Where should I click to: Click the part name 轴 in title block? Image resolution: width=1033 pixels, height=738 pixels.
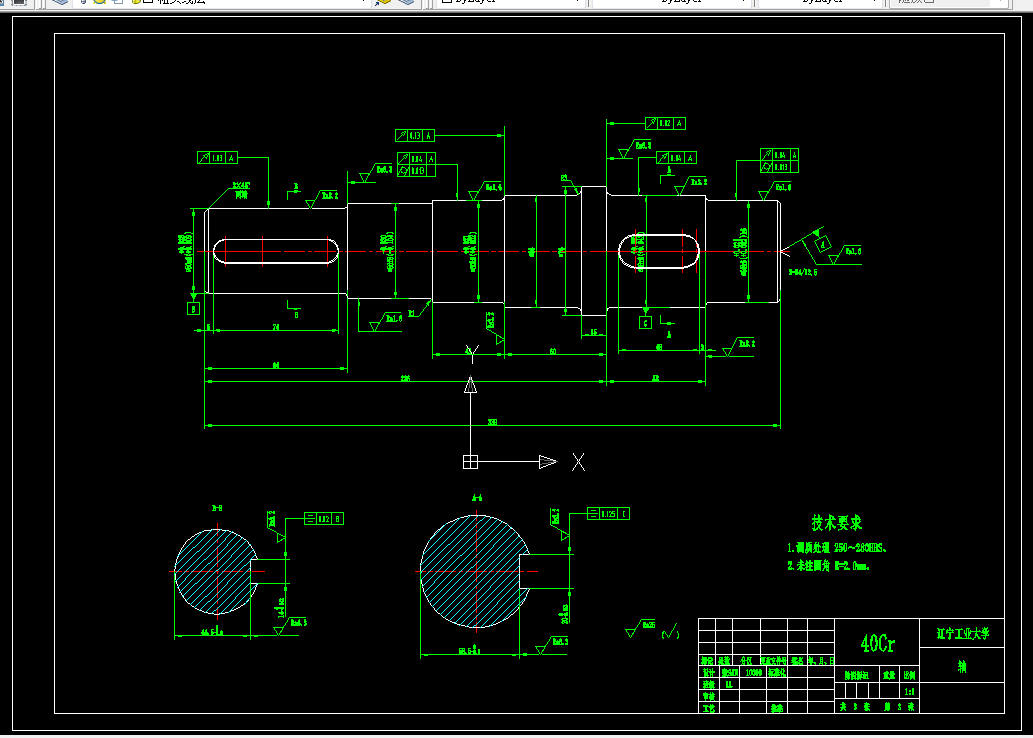click(962, 667)
